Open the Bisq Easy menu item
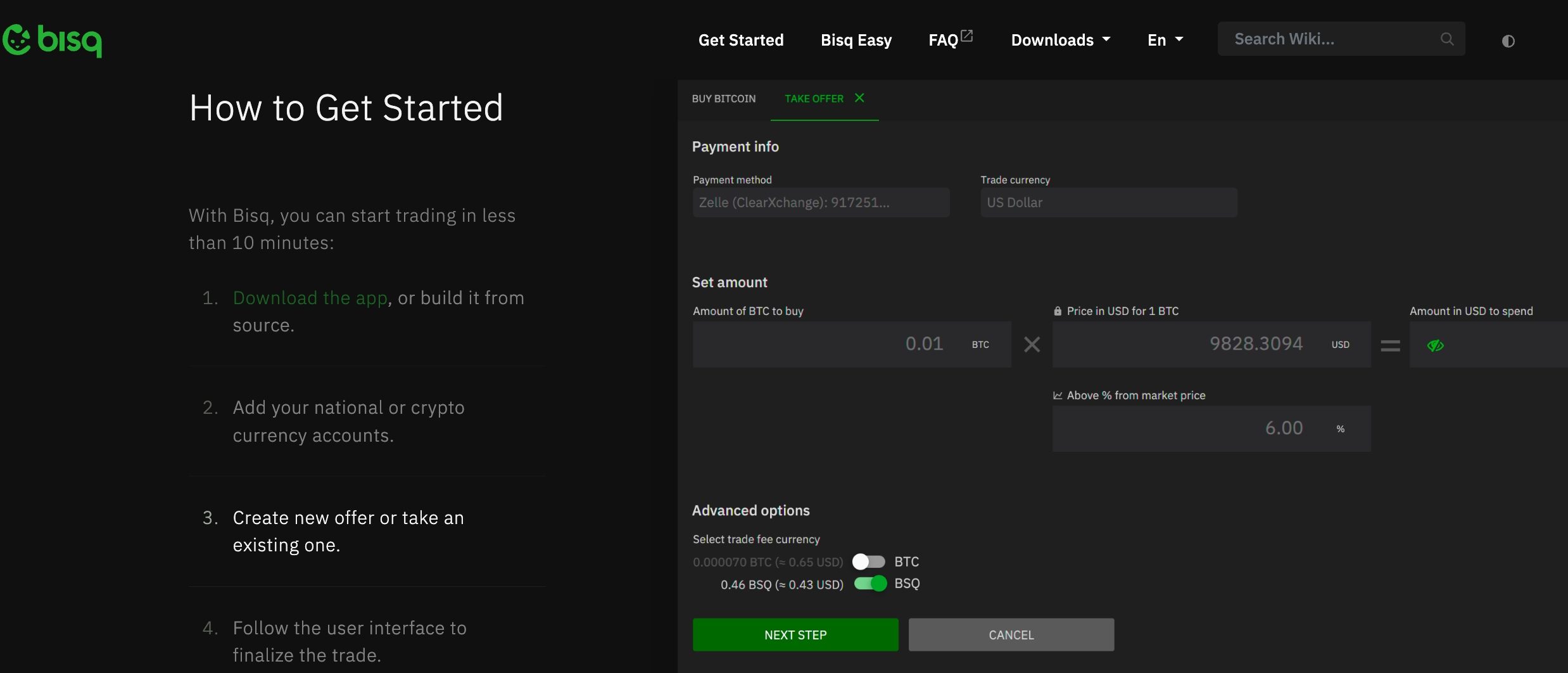 (x=856, y=40)
